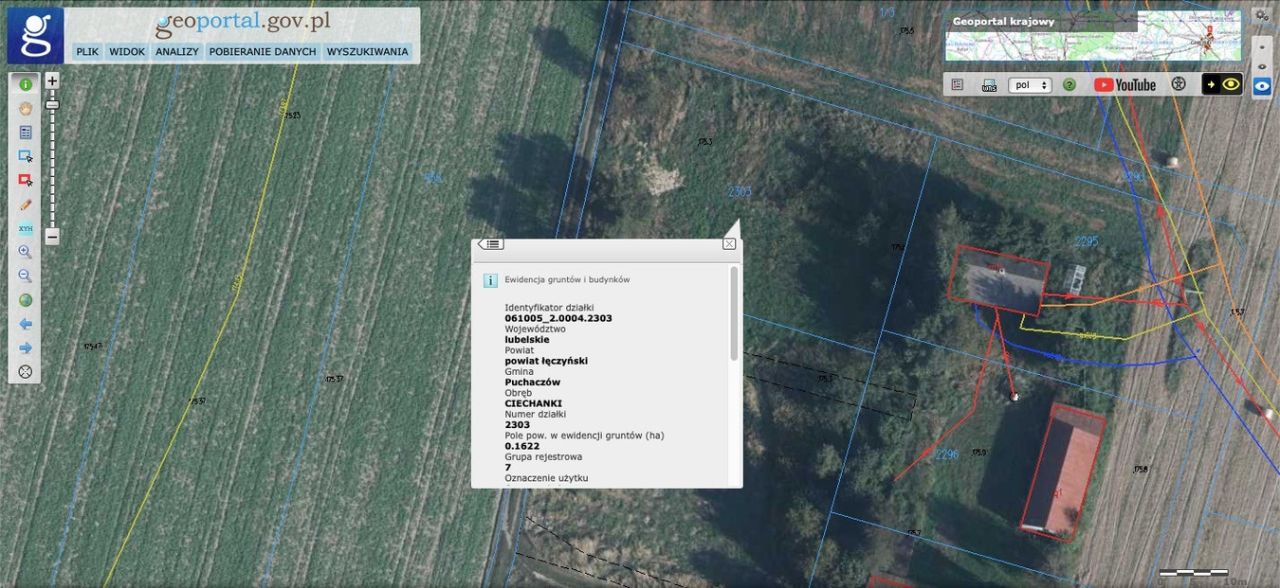Click the globe full-extent icon

(x=25, y=300)
